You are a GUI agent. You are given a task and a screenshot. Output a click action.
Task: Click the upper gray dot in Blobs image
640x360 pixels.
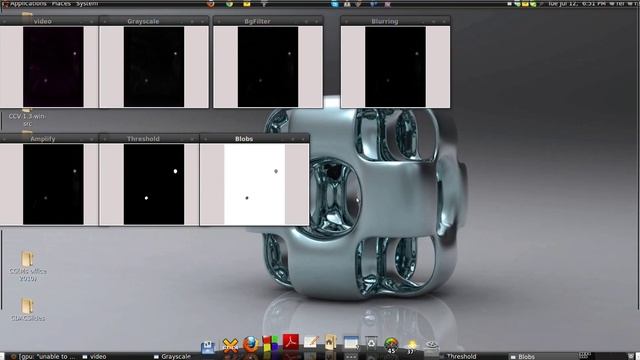coord(276,171)
